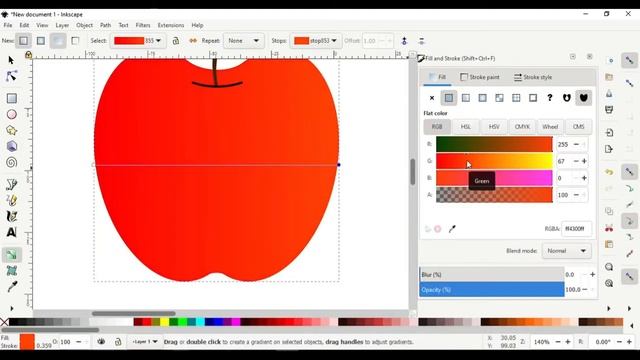Open the Filters menu
Screen dimensions: 640x360
[143, 25]
